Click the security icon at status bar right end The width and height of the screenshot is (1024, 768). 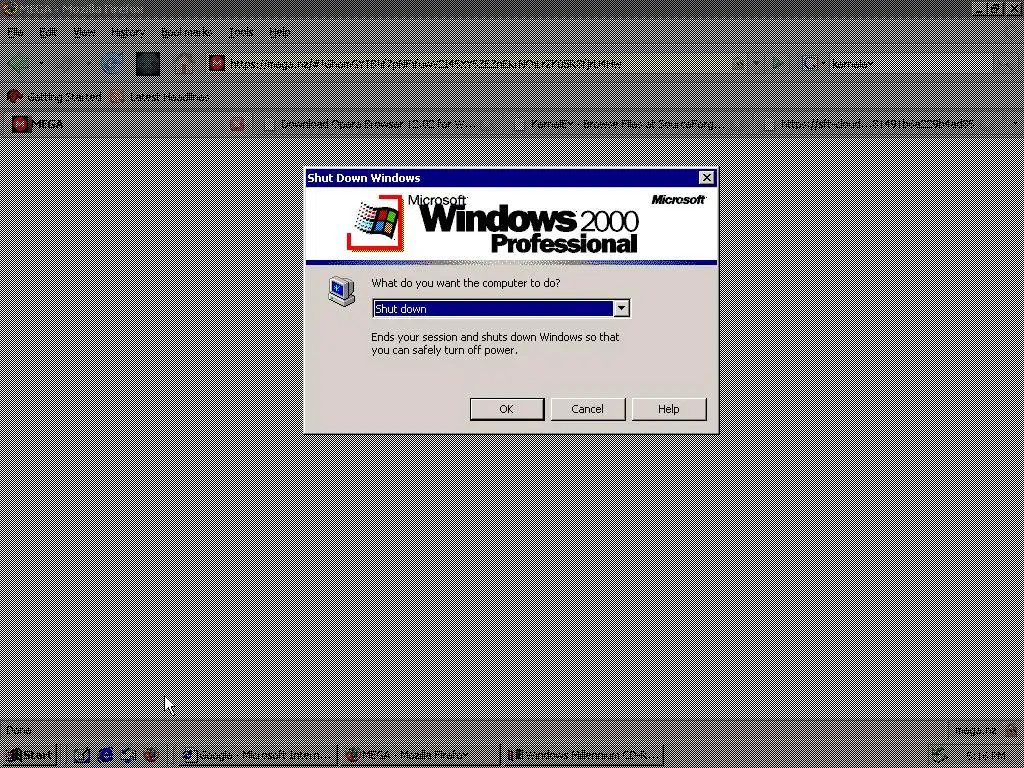(x=1012, y=730)
